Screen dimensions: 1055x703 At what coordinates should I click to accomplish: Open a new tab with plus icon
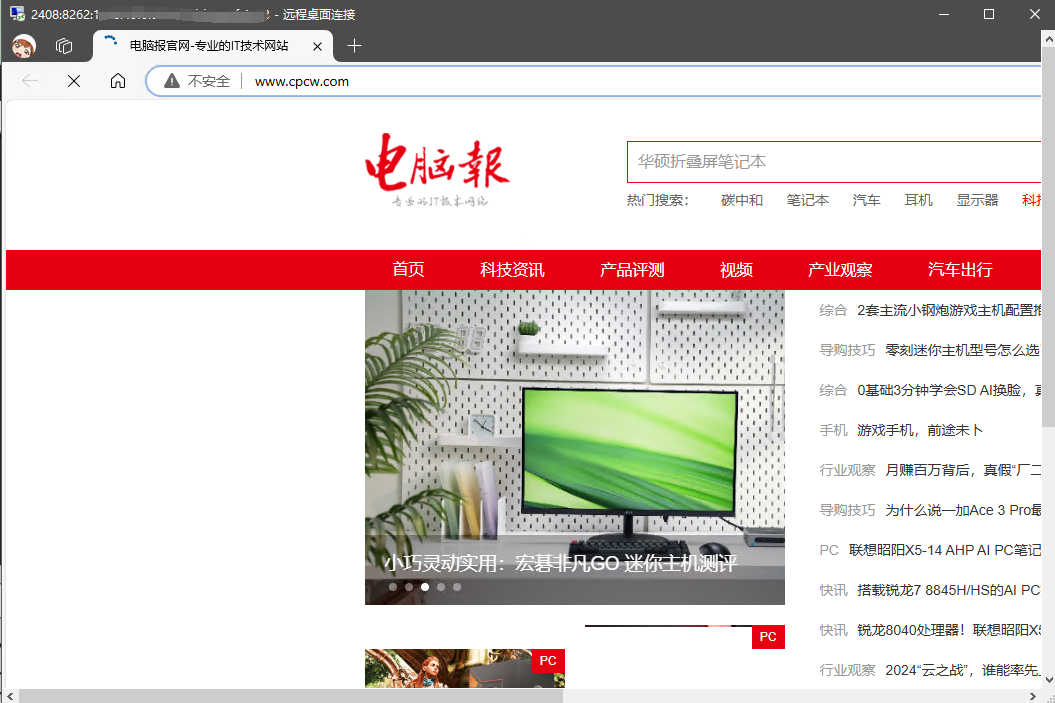tap(354, 46)
